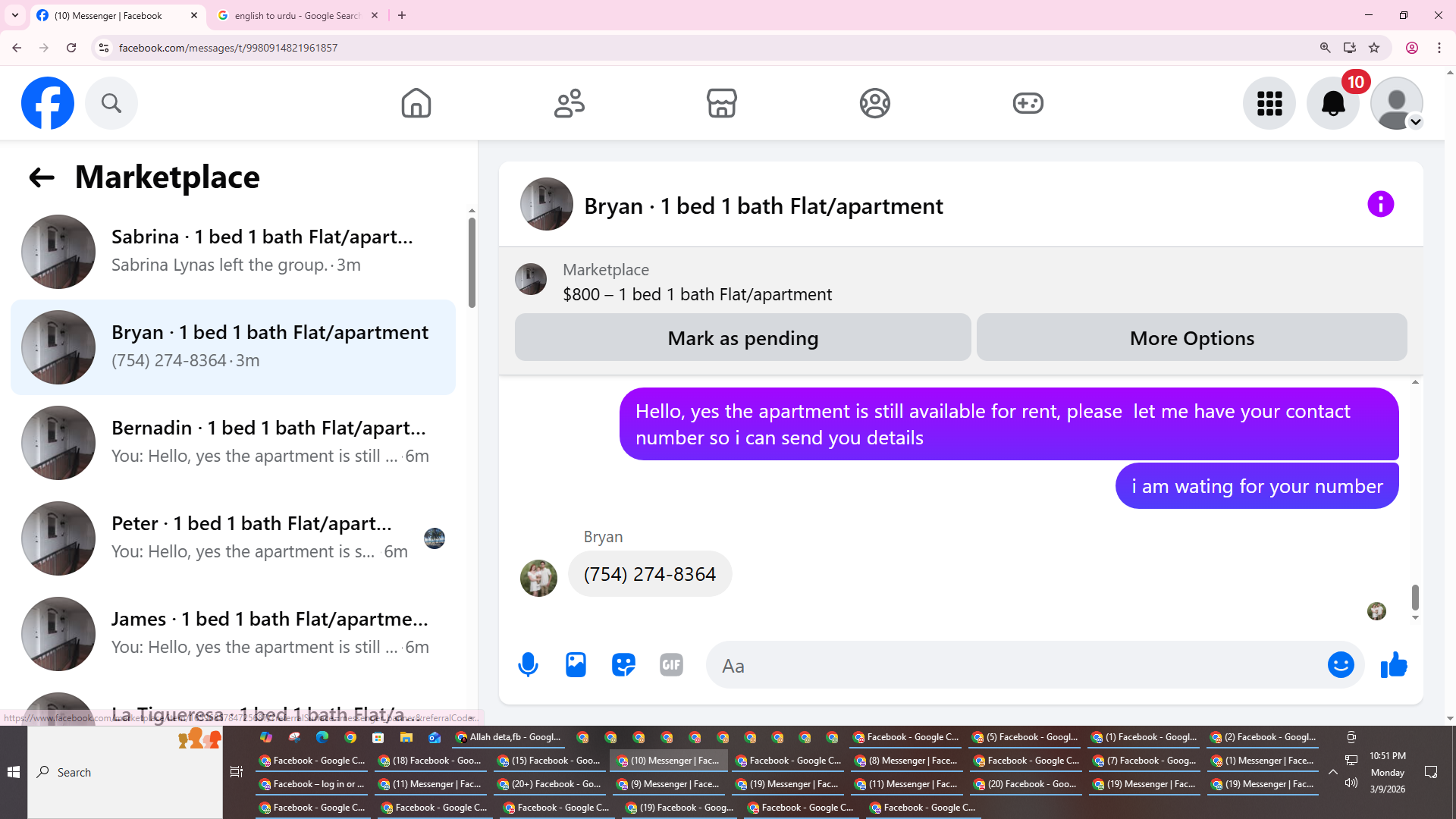Show hidden system tray icons

click(1332, 772)
